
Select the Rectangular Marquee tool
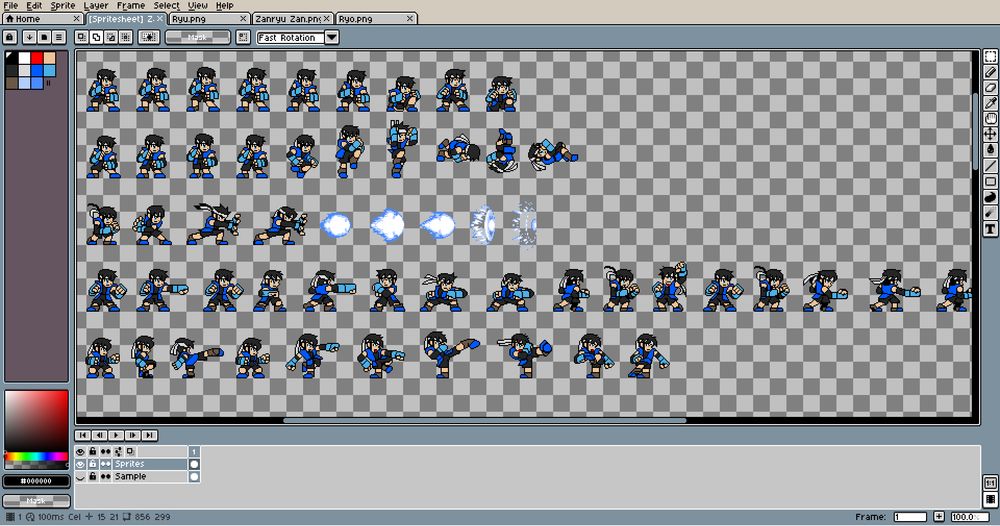990,57
